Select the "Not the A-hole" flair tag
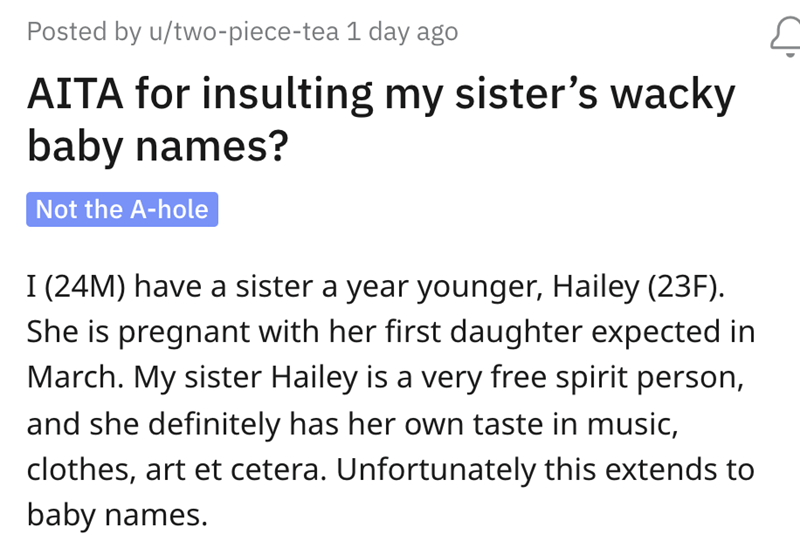 (x=122, y=210)
